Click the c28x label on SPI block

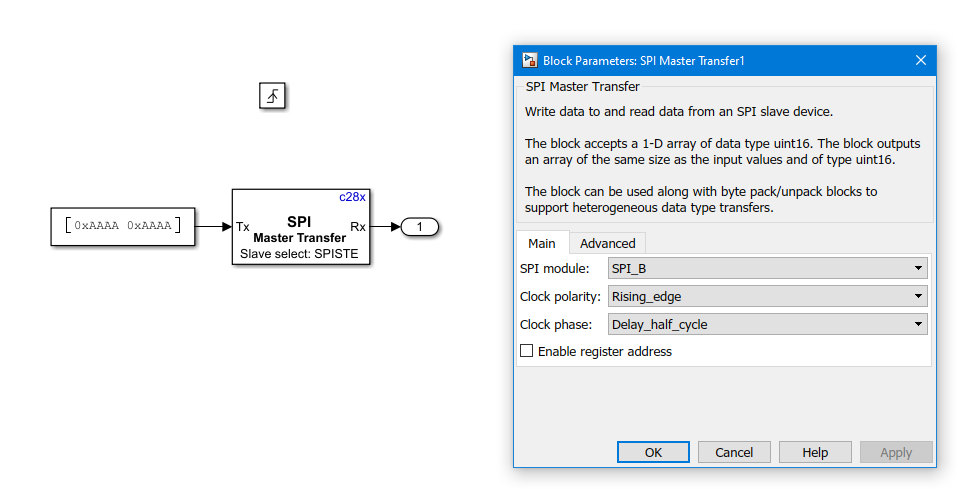pos(353,197)
